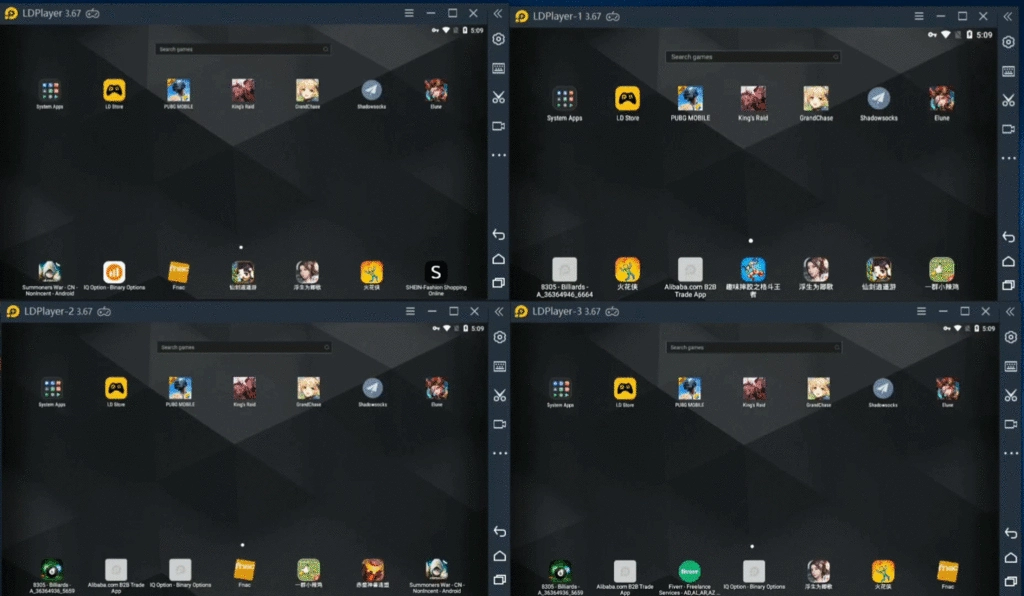Image resolution: width=1024 pixels, height=596 pixels.
Task: Open LDPlayer-2's hamburger menu
Action: click(x=409, y=311)
